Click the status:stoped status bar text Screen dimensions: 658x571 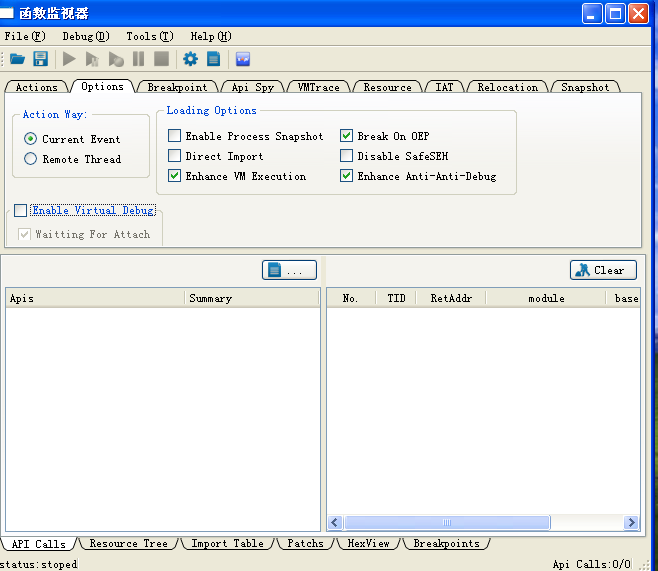(39, 564)
